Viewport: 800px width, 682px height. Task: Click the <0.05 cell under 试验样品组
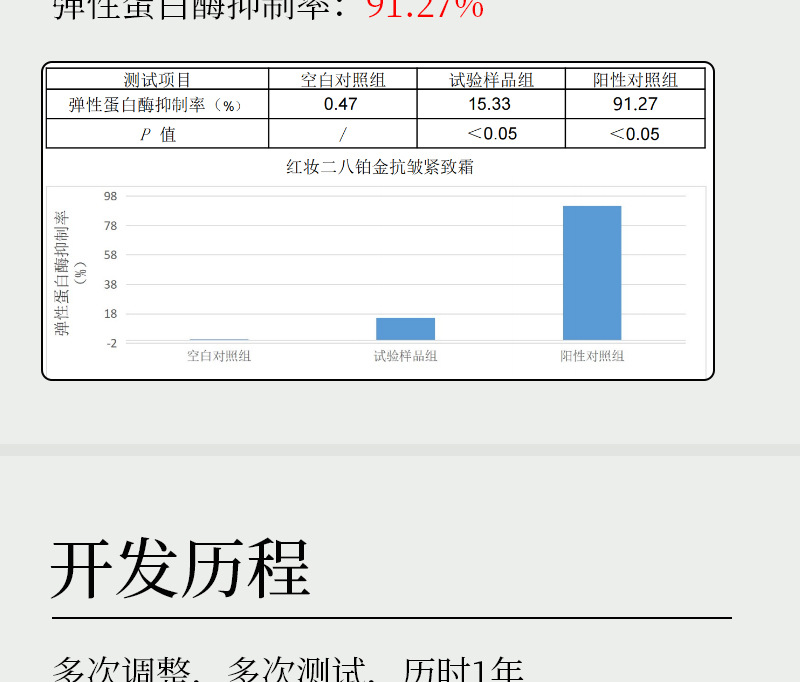click(491, 134)
